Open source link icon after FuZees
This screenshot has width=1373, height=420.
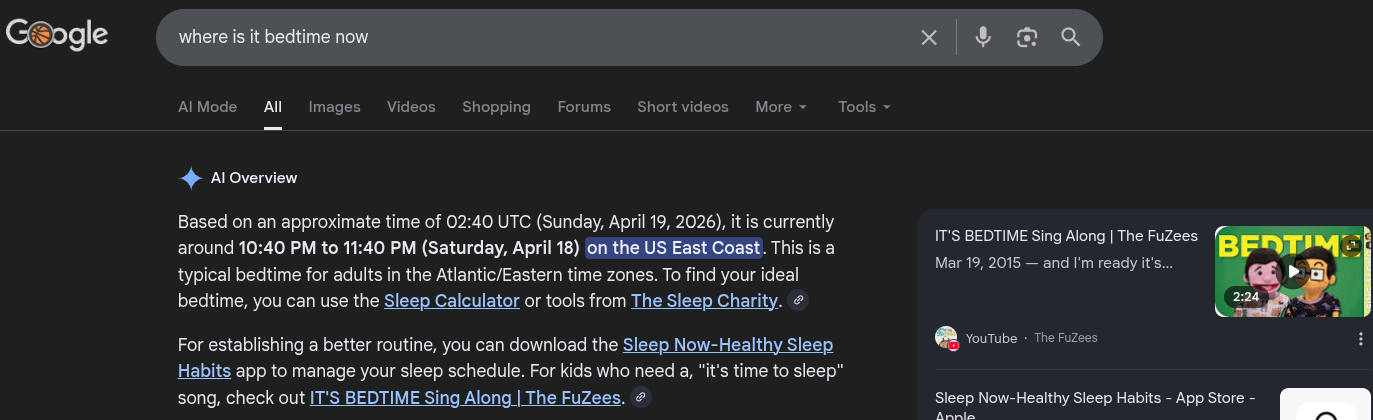coord(641,397)
